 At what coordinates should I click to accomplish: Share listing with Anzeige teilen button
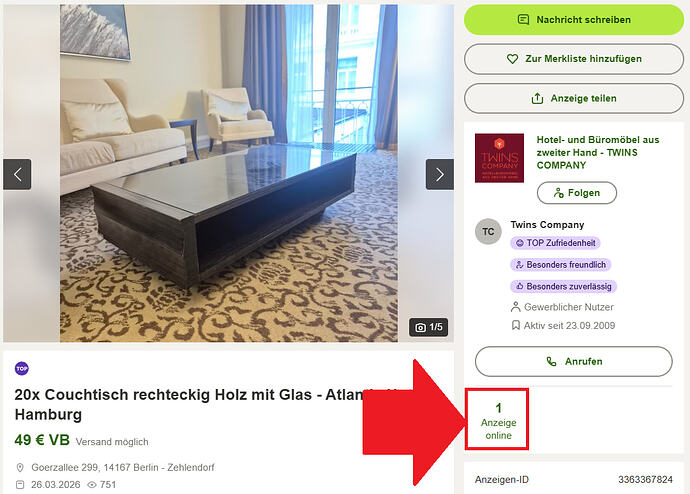coord(574,99)
